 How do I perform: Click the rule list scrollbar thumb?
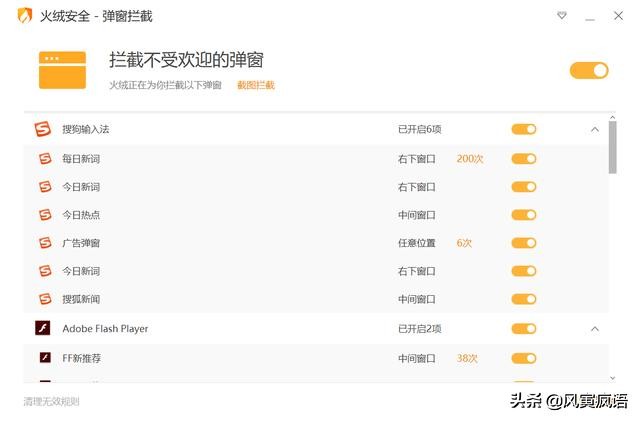(612, 147)
